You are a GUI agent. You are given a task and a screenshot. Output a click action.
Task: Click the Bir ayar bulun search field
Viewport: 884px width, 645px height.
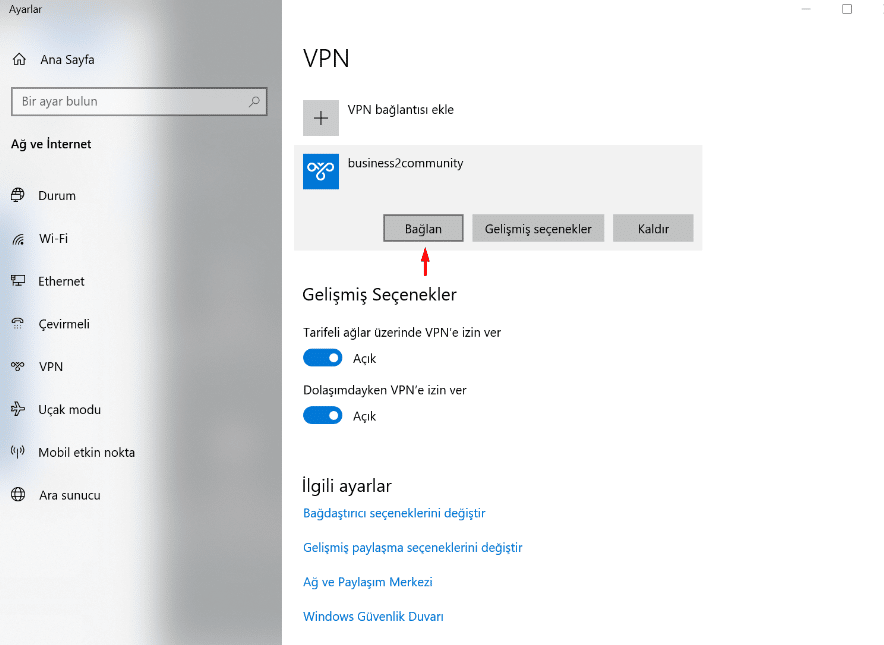(139, 101)
